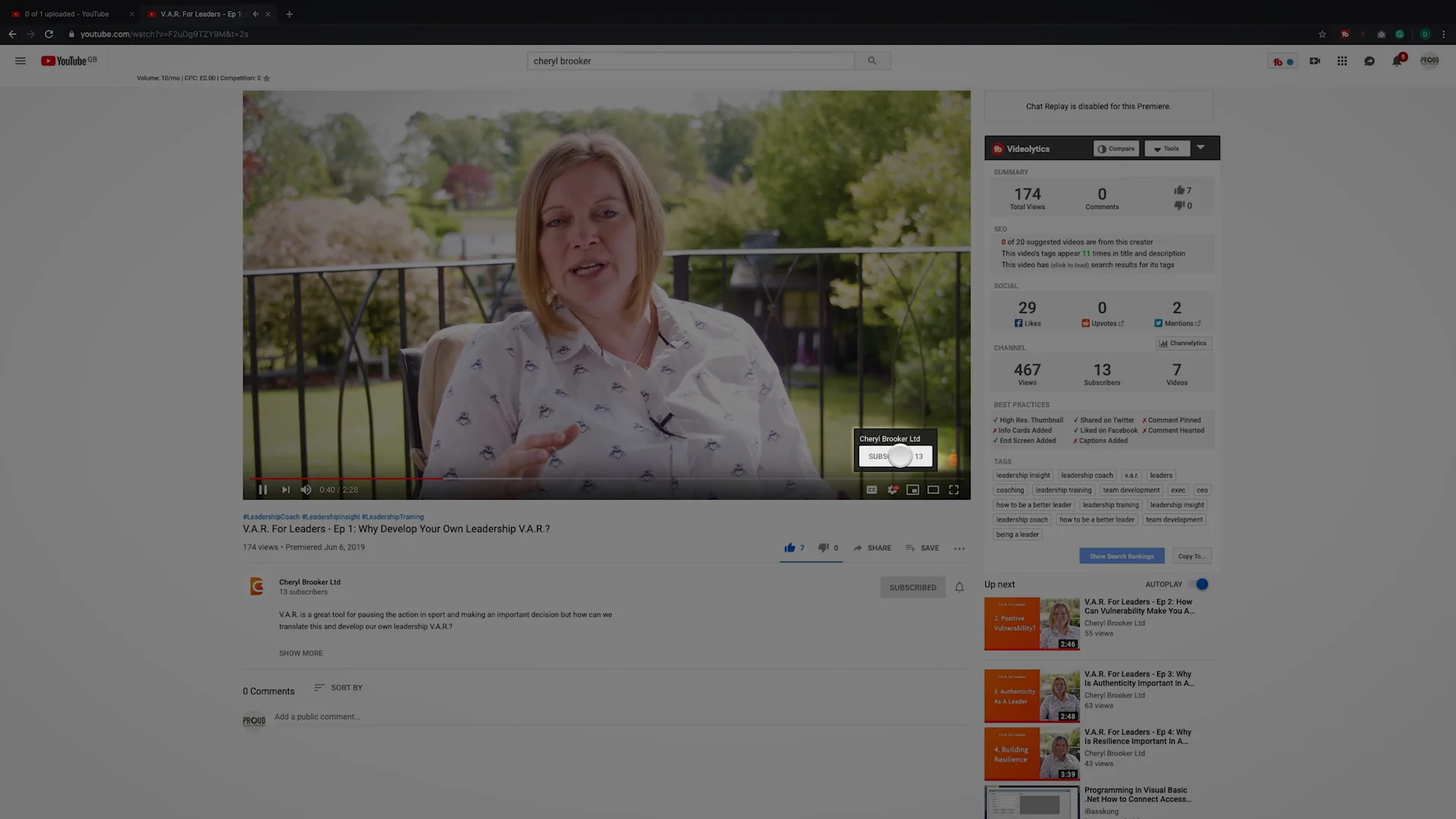Viewport: 1456px width, 819px height.
Task: Enable subtitles with the CC icon
Action: 871,490
